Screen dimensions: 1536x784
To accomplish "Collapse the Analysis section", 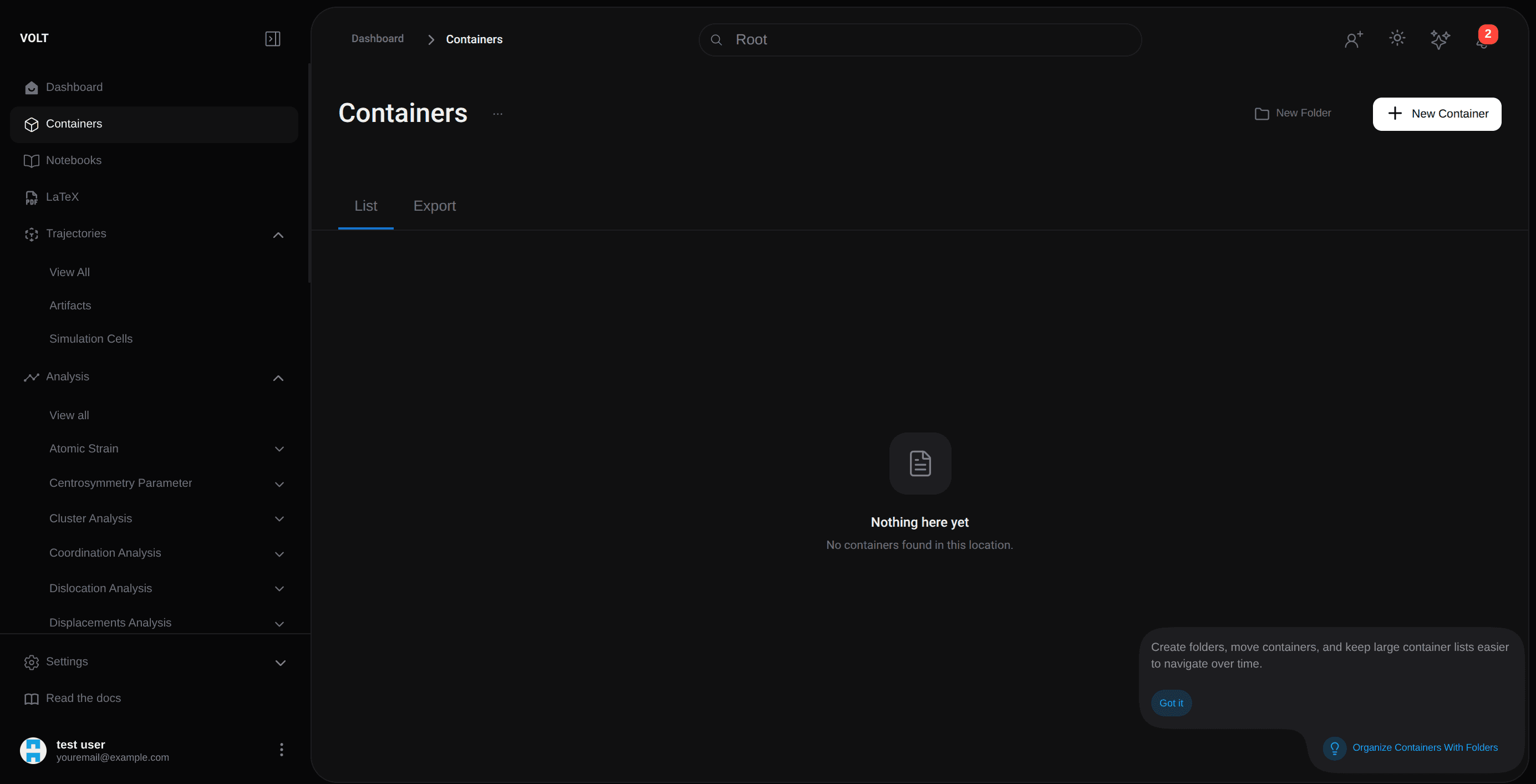I will (278, 378).
